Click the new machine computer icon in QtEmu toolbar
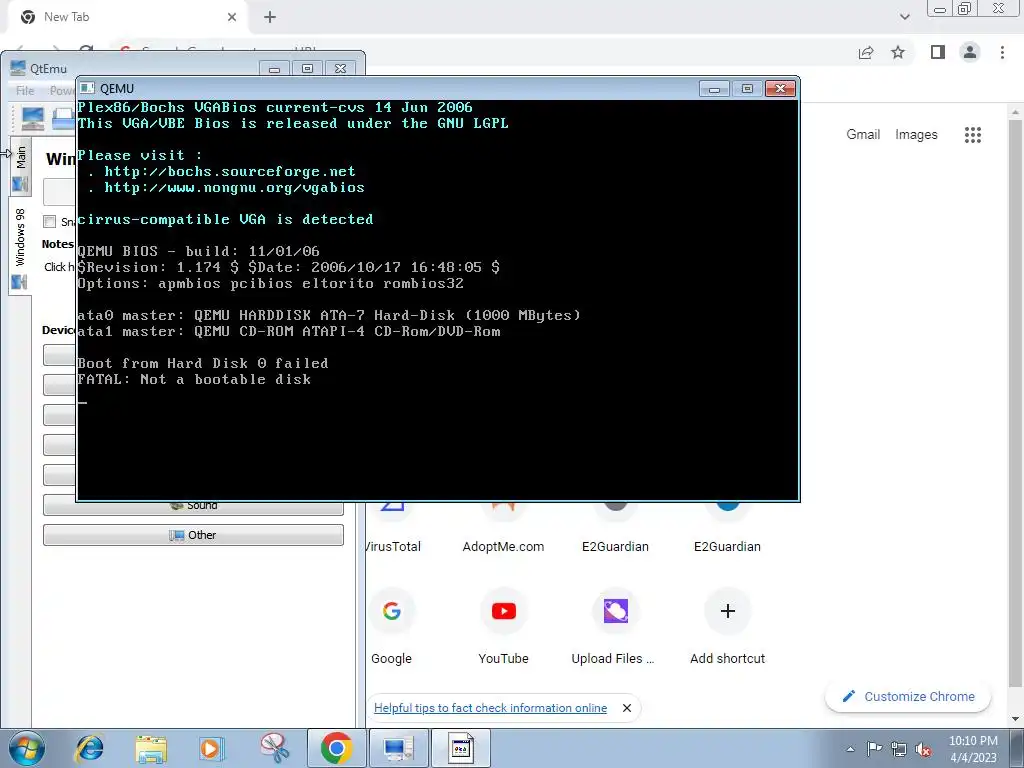Image resolution: width=1024 pixels, height=768 pixels. (x=33, y=119)
